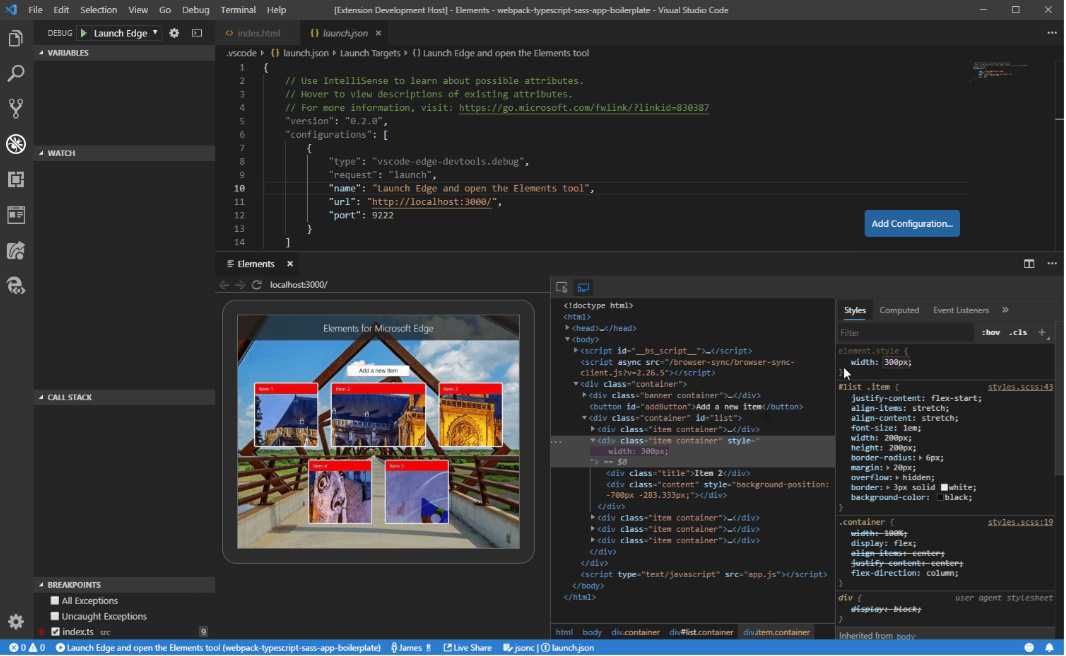Open the Debug Console icon
1066x656 pixels.
(x=197, y=33)
